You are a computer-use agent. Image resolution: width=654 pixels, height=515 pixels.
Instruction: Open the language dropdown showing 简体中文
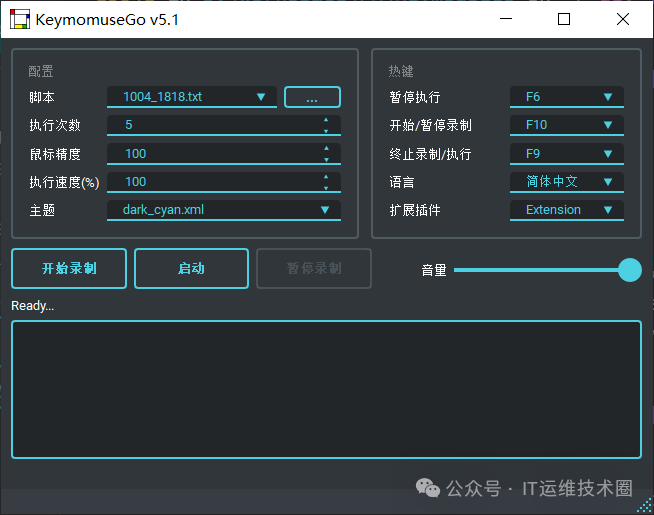point(566,182)
